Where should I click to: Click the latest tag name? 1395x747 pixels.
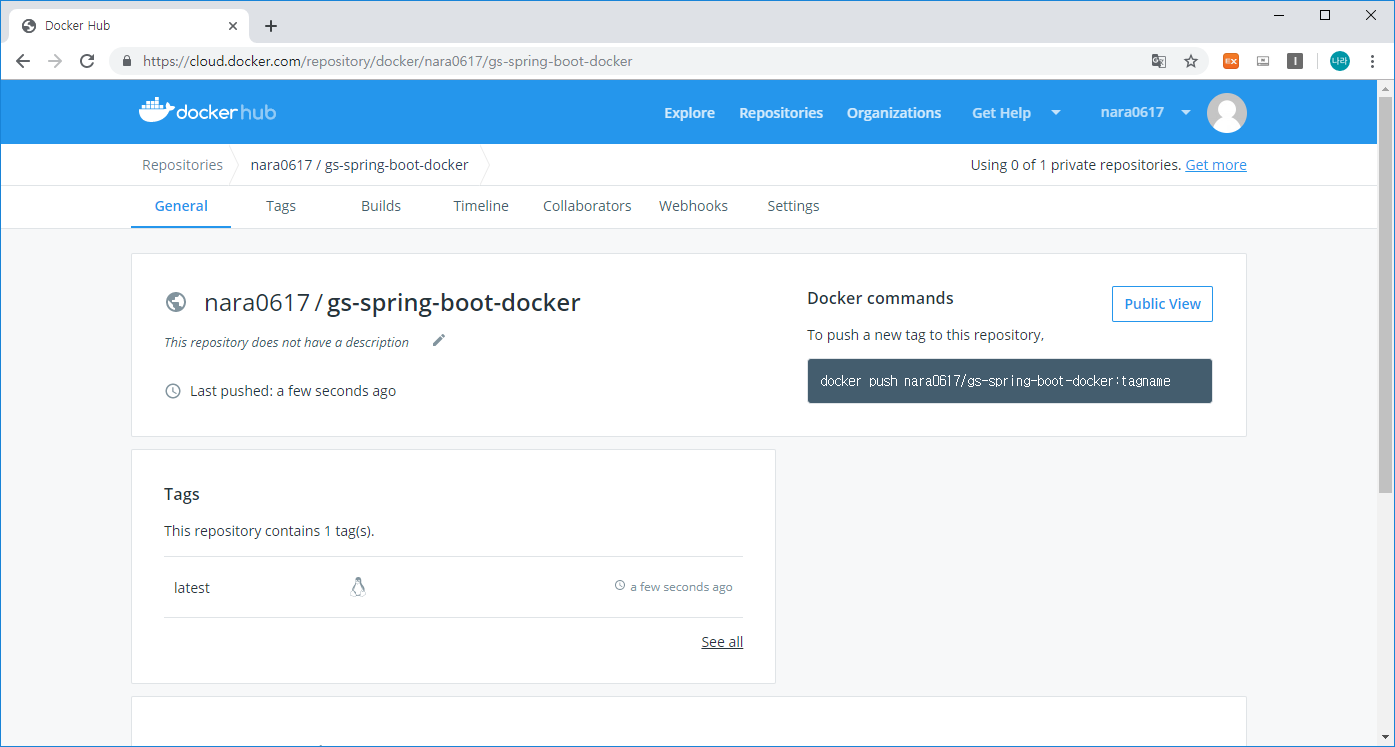click(192, 588)
